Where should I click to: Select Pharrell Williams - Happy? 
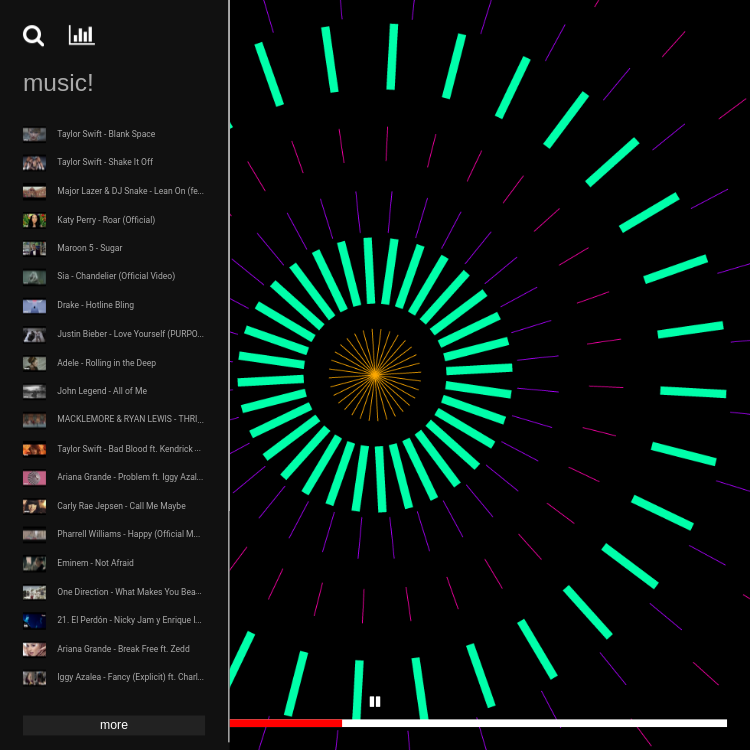pyautogui.click(x=129, y=534)
